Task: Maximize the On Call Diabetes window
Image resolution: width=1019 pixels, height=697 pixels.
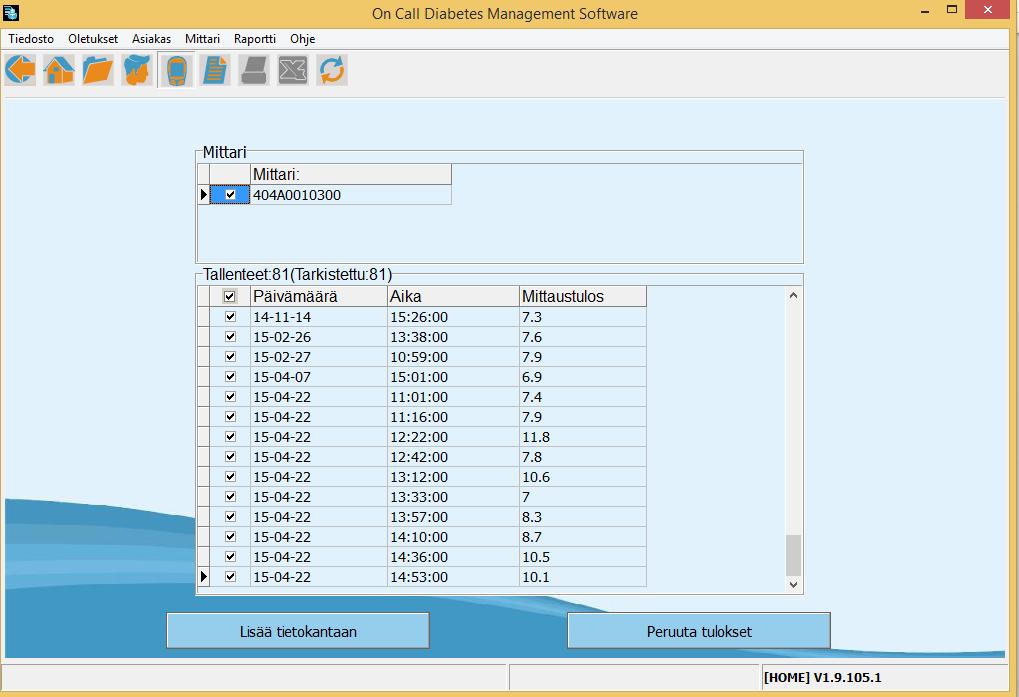Action: [952, 10]
